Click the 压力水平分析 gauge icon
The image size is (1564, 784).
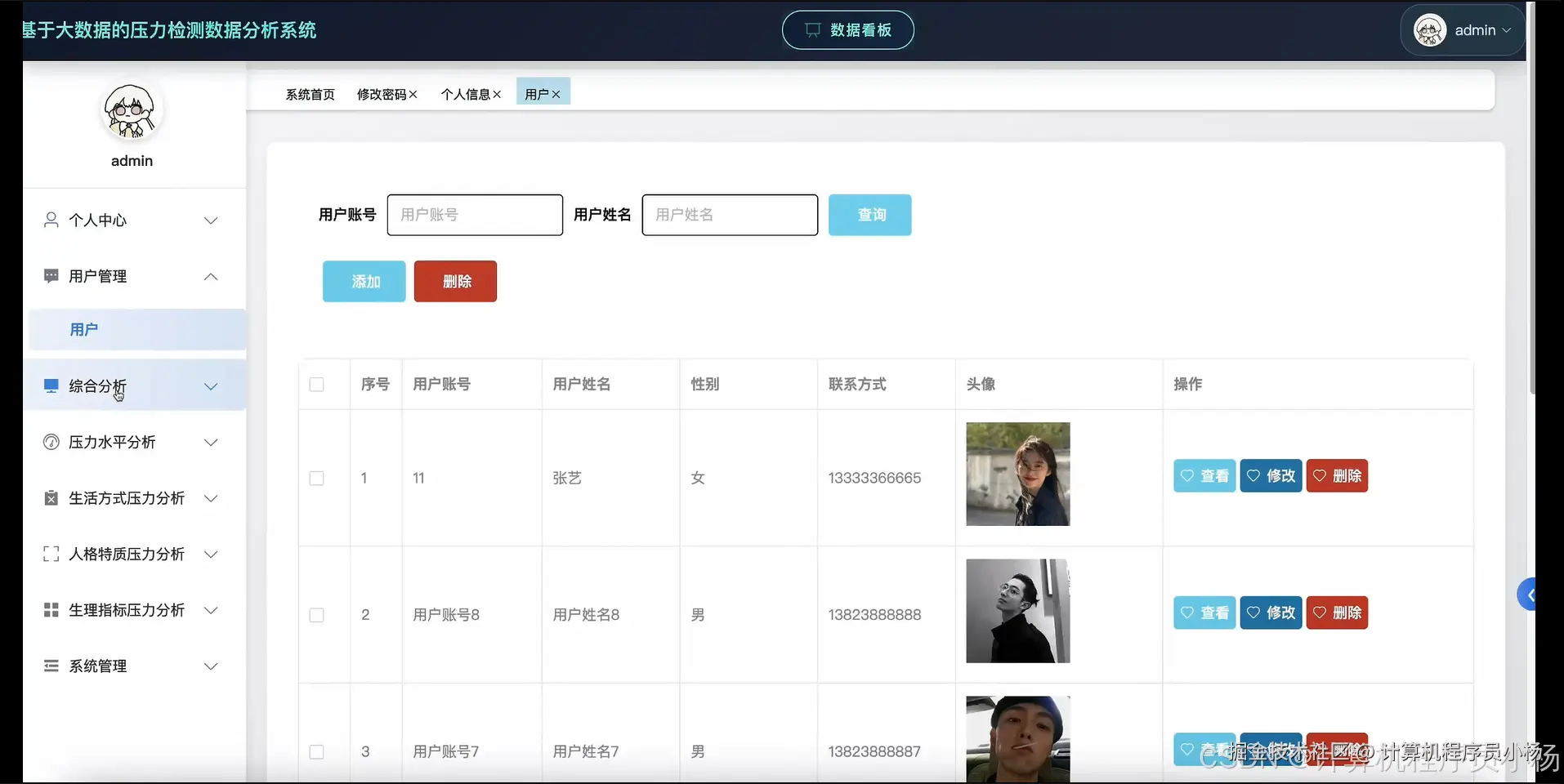pyautogui.click(x=51, y=442)
